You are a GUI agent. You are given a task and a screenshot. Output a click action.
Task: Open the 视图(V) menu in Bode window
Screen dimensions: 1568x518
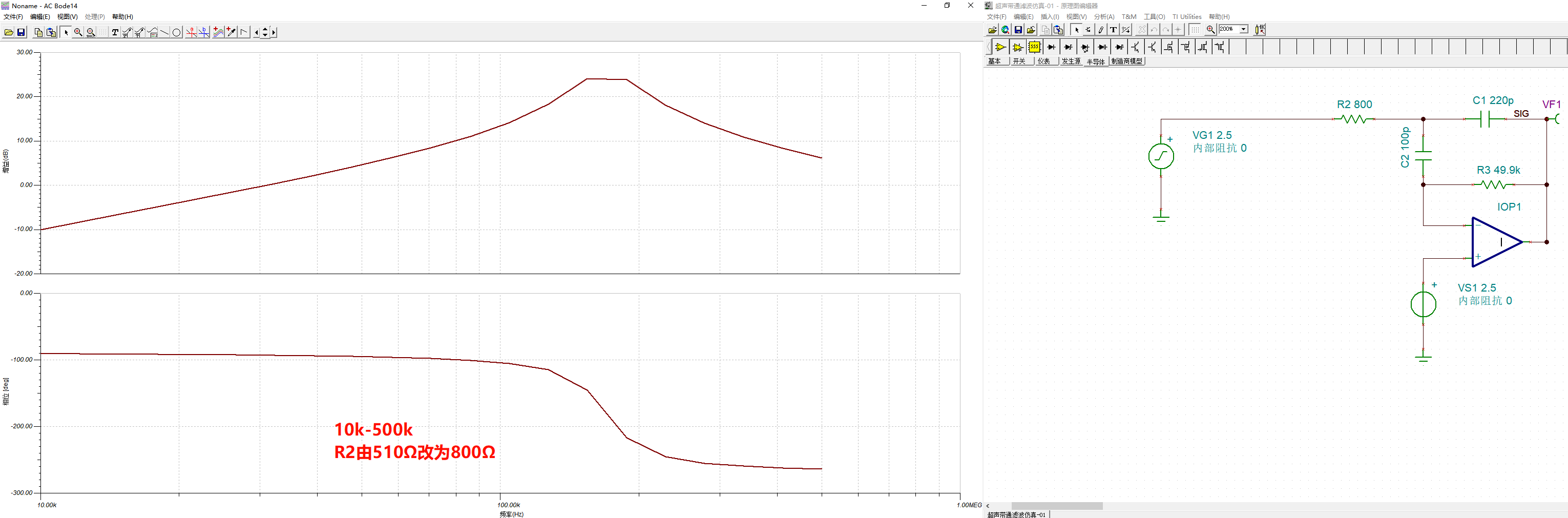pos(67,17)
